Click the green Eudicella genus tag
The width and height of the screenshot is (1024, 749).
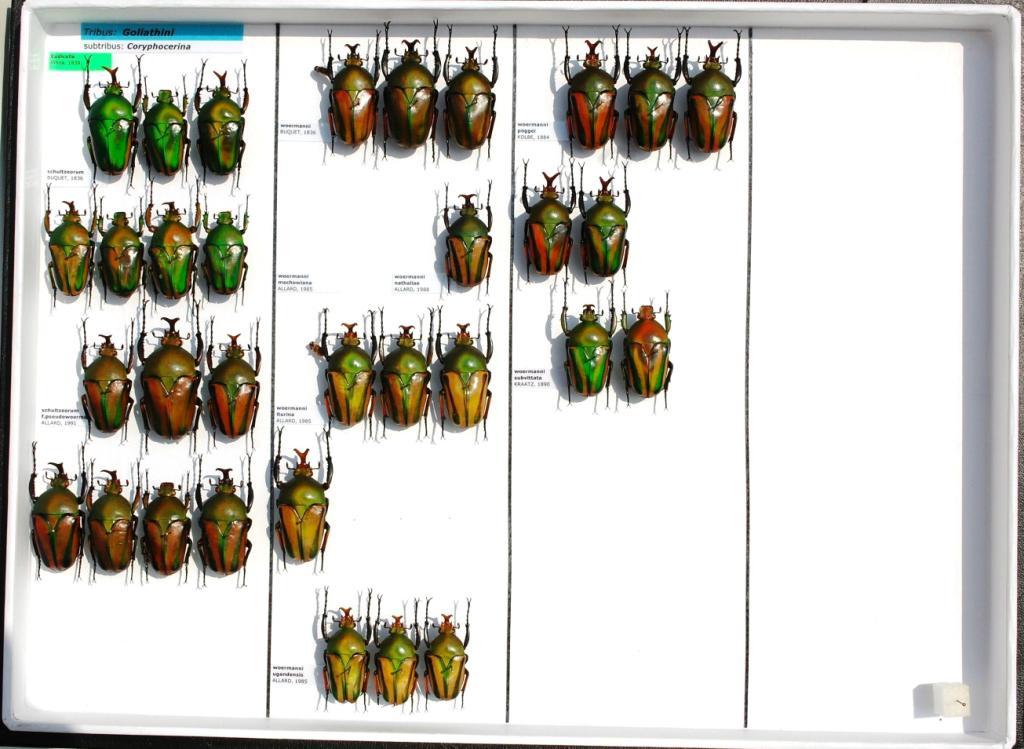pyautogui.click(x=81, y=60)
